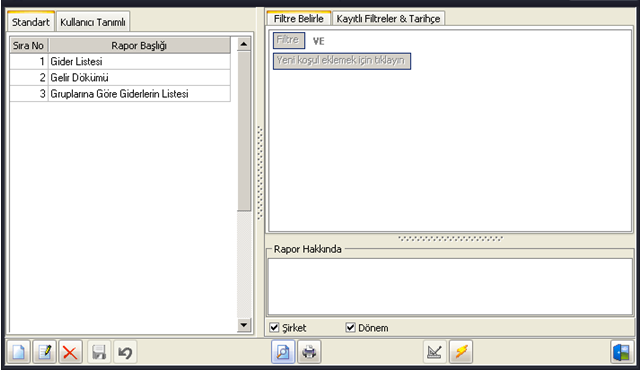This screenshot has height=372, width=641.
Task: Click the Rapor Başlığı column header
Action: [x=139, y=45]
